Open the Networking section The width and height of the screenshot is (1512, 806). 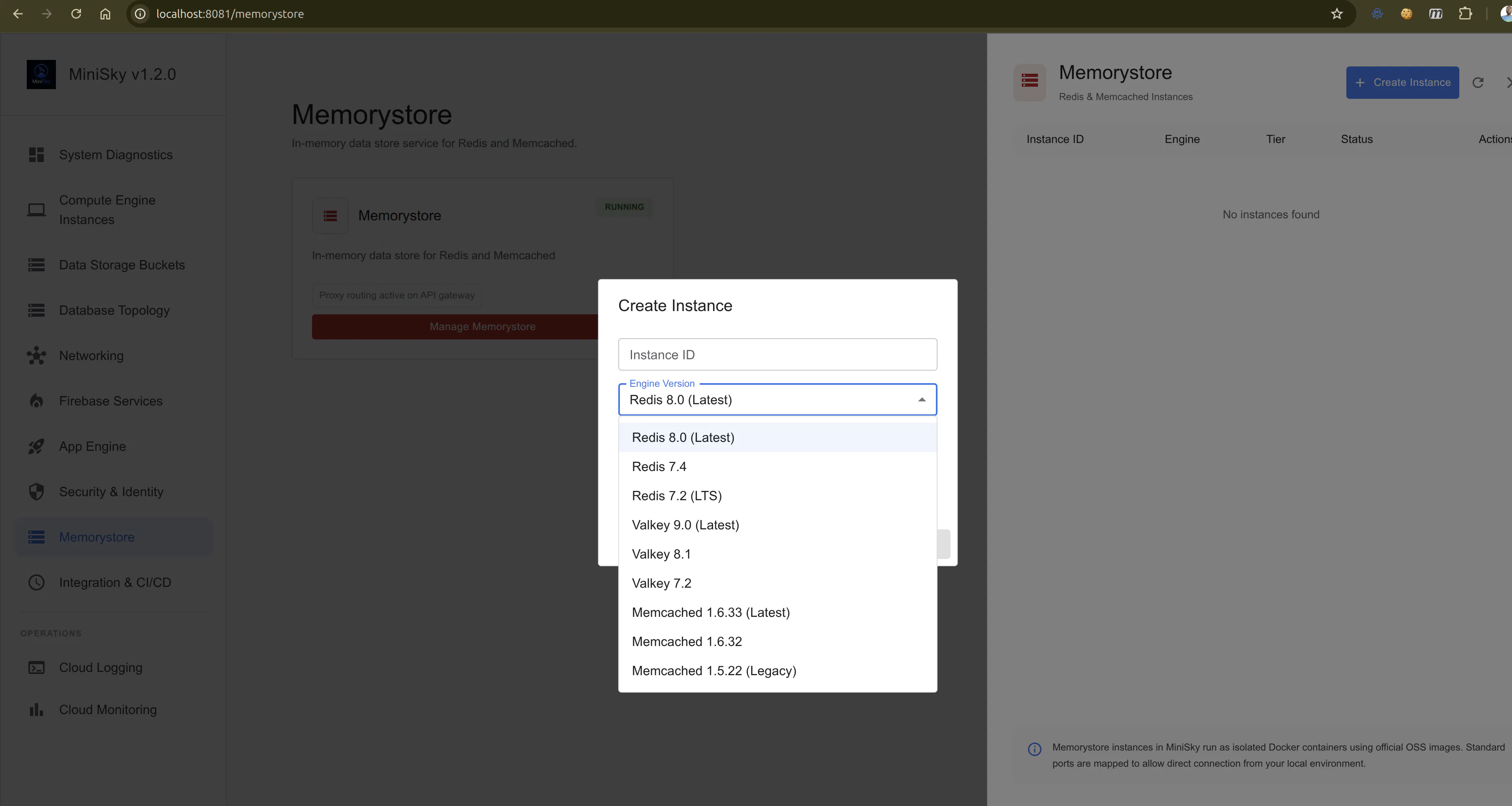click(x=113, y=356)
